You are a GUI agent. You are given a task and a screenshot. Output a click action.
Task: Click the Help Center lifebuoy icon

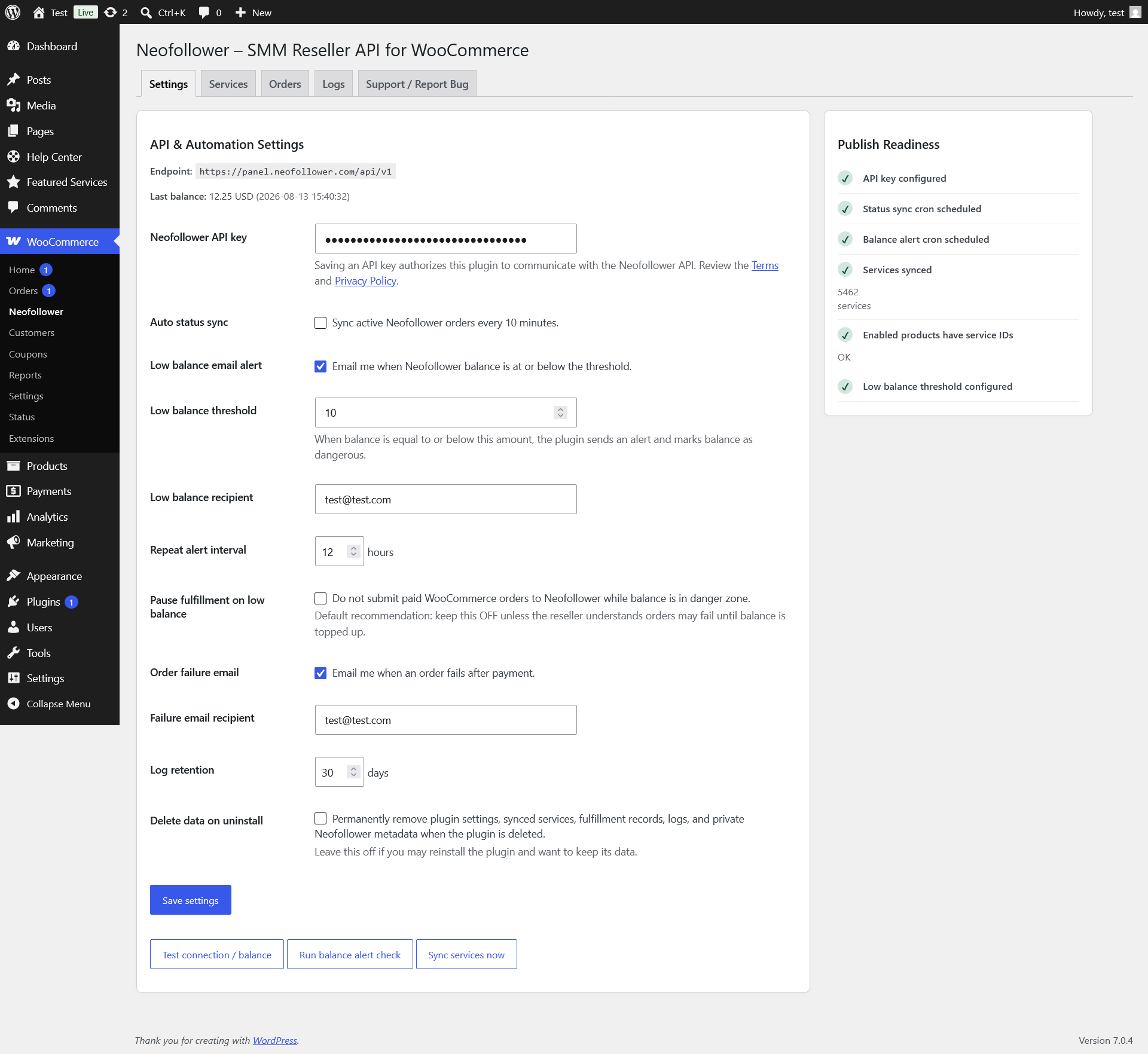(13, 157)
